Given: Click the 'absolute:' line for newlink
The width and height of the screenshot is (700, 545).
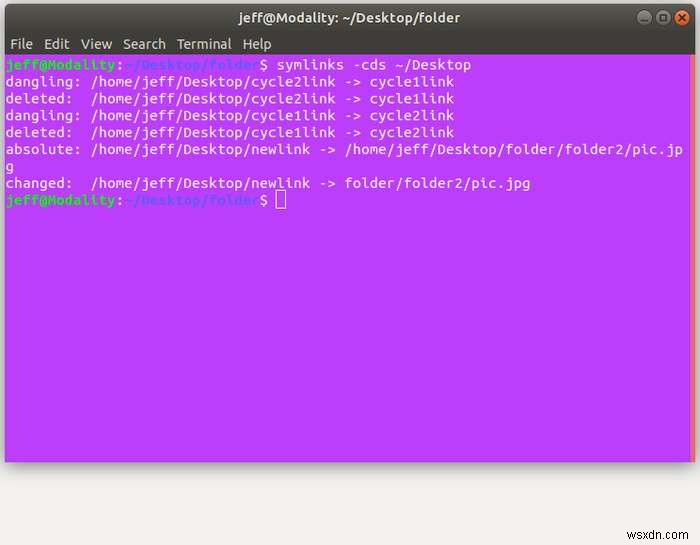Looking at the screenshot, I should pos(344,158).
